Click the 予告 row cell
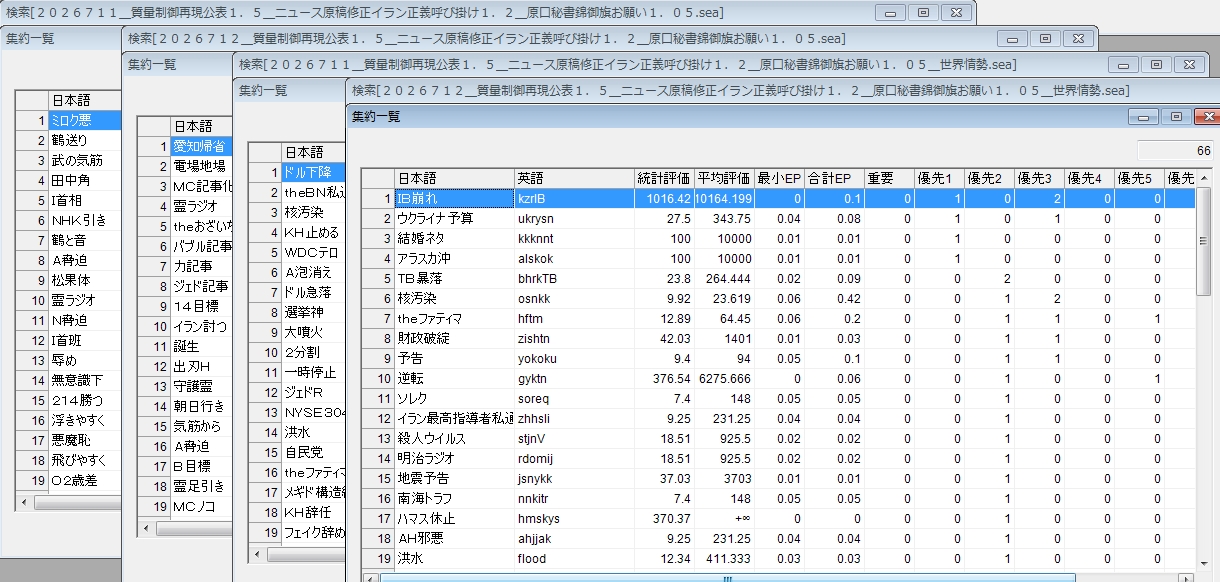Image resolution: width=1220 pixels, height=582 pixels. click(x=454, y=358)
